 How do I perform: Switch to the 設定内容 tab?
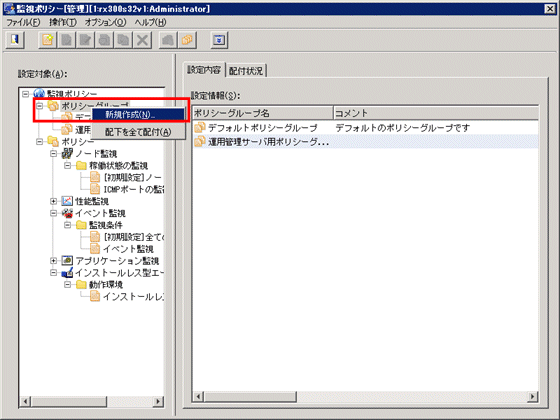tap(204, 70)
